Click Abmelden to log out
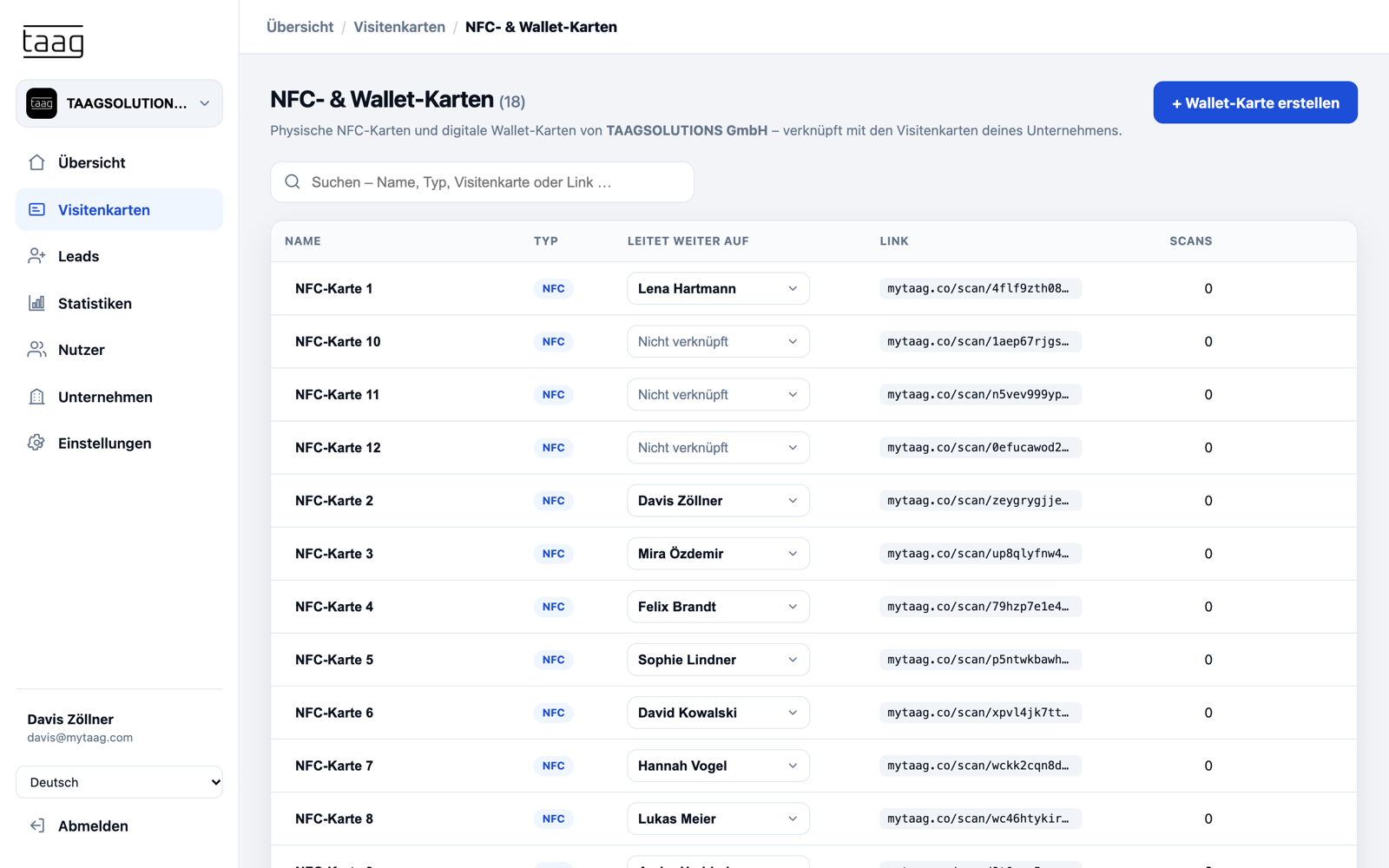The width and height of the screenshot is (1389, 868). [x=119, y=825]
